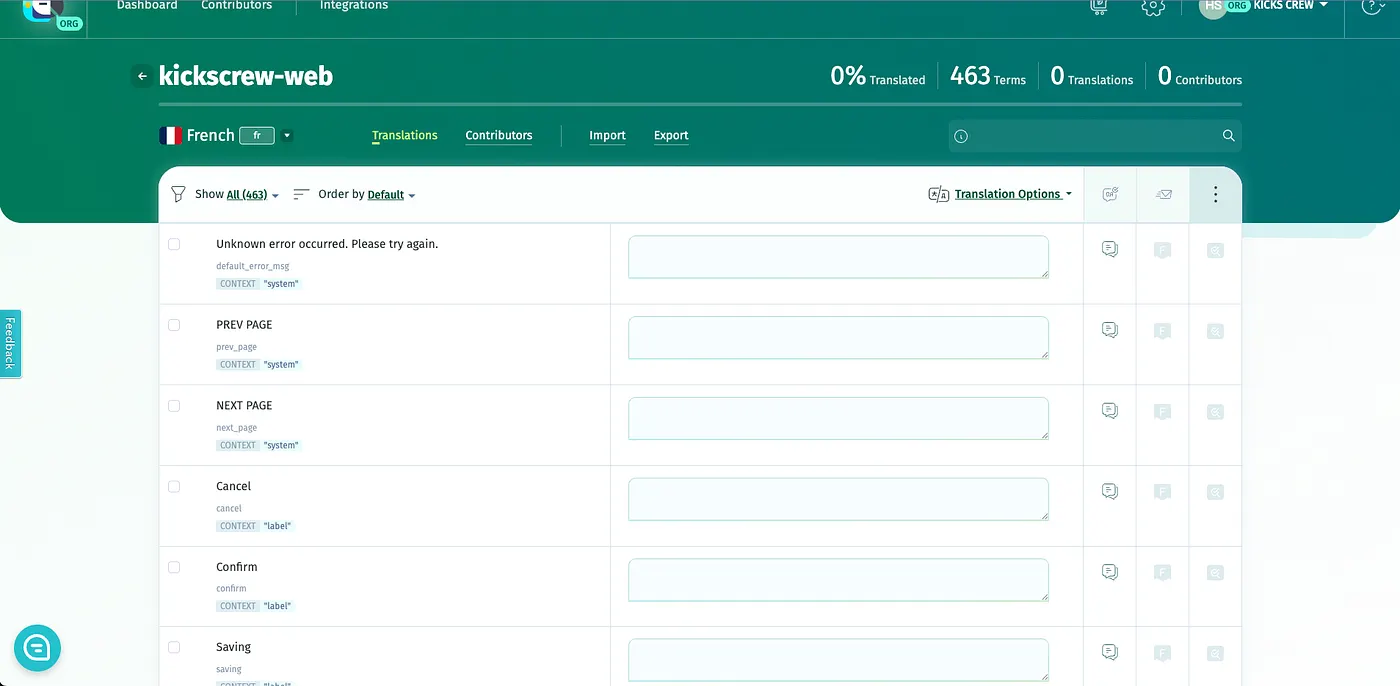This screenshot has width=1400, height=686.
Task: Switch to the language Contributors tab
Action: [x=499, y=135]
